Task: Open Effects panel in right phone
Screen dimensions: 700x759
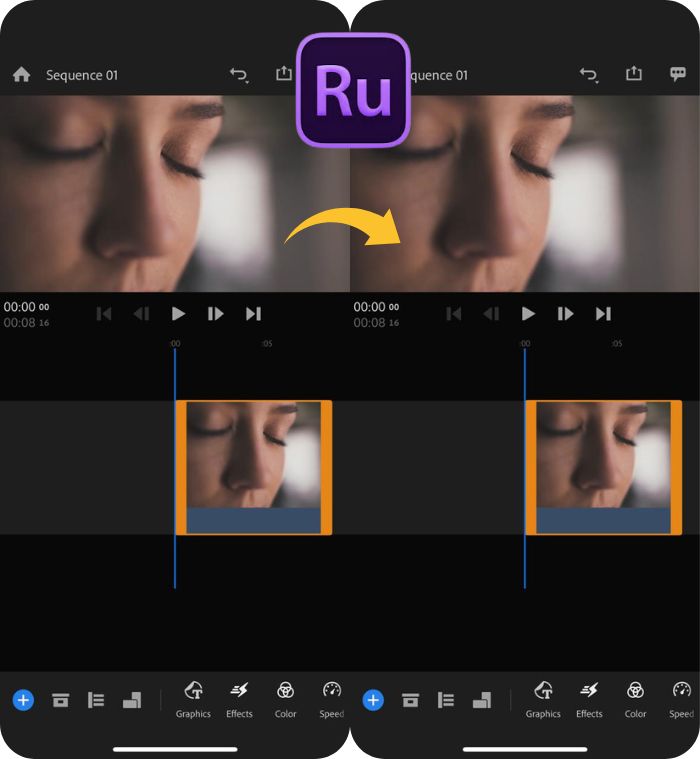Action: point(589,700)
